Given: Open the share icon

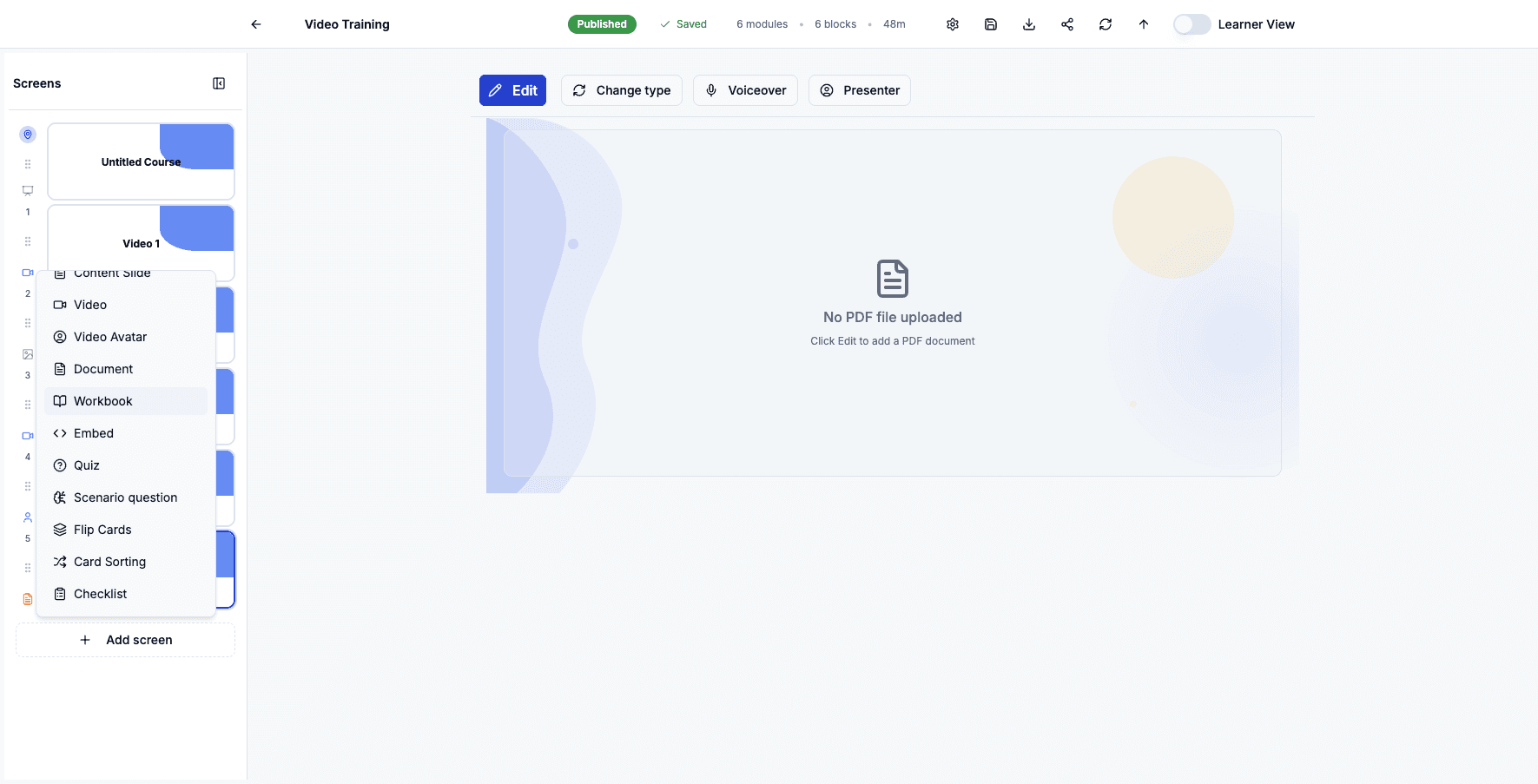Looking at the screenshot, I should coord(1067,24).
